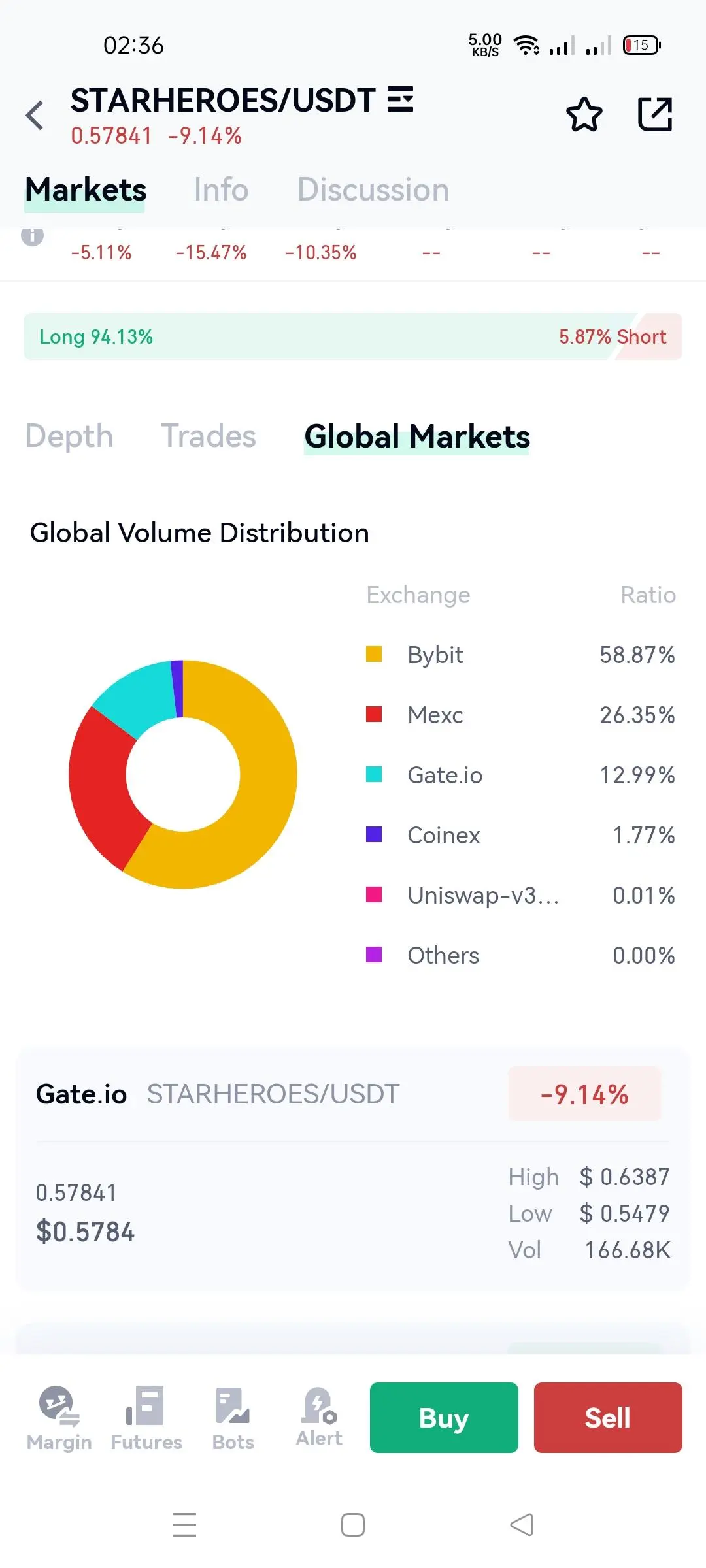706x1568 pixels.
Task: Add STARHEROES/USDT to favorites with star
Action: click(584, 115)
